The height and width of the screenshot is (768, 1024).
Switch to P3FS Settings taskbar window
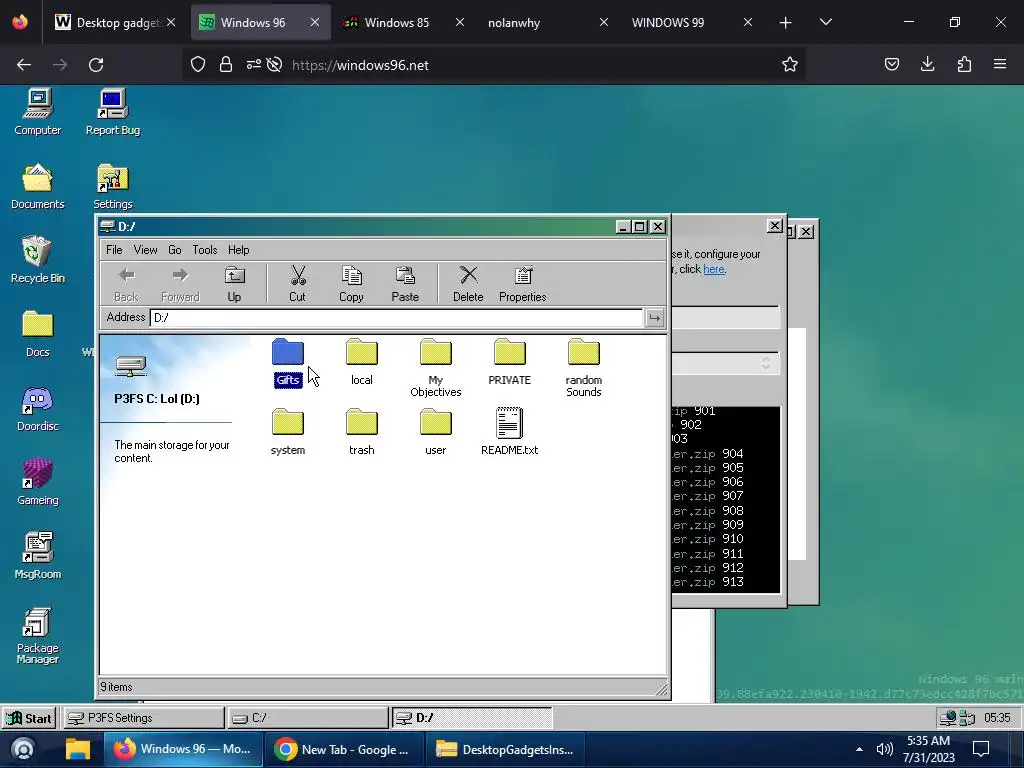click(144, 718)
